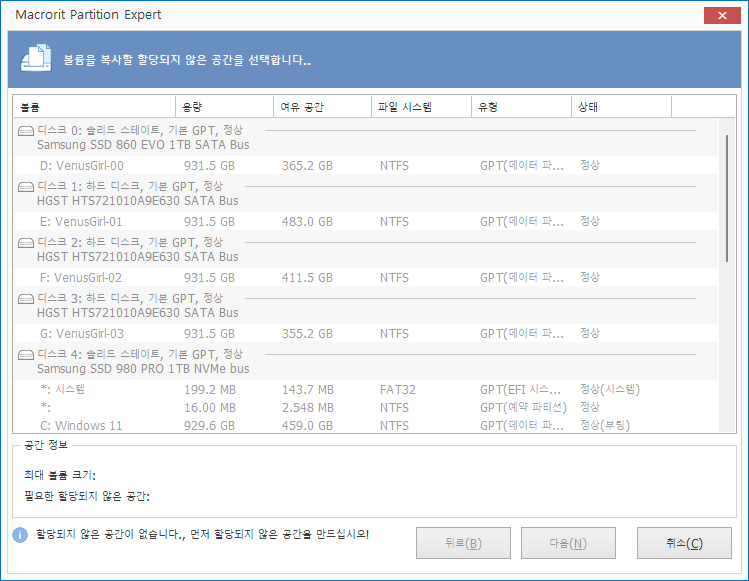Click the blue info icon beside the warning message
Screen dimensions: 749x581
coord(20,535)
